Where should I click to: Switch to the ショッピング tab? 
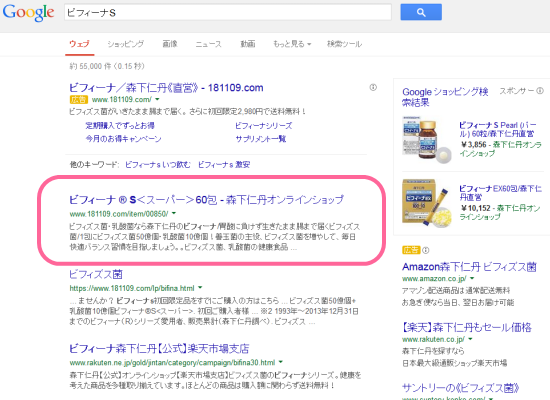coord(126,44)
